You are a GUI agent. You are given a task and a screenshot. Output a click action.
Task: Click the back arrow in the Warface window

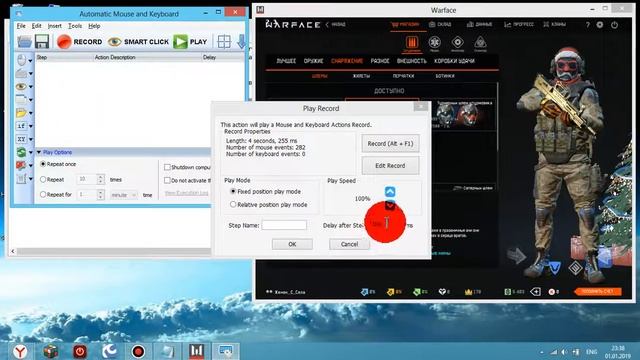tap(327, 24)
